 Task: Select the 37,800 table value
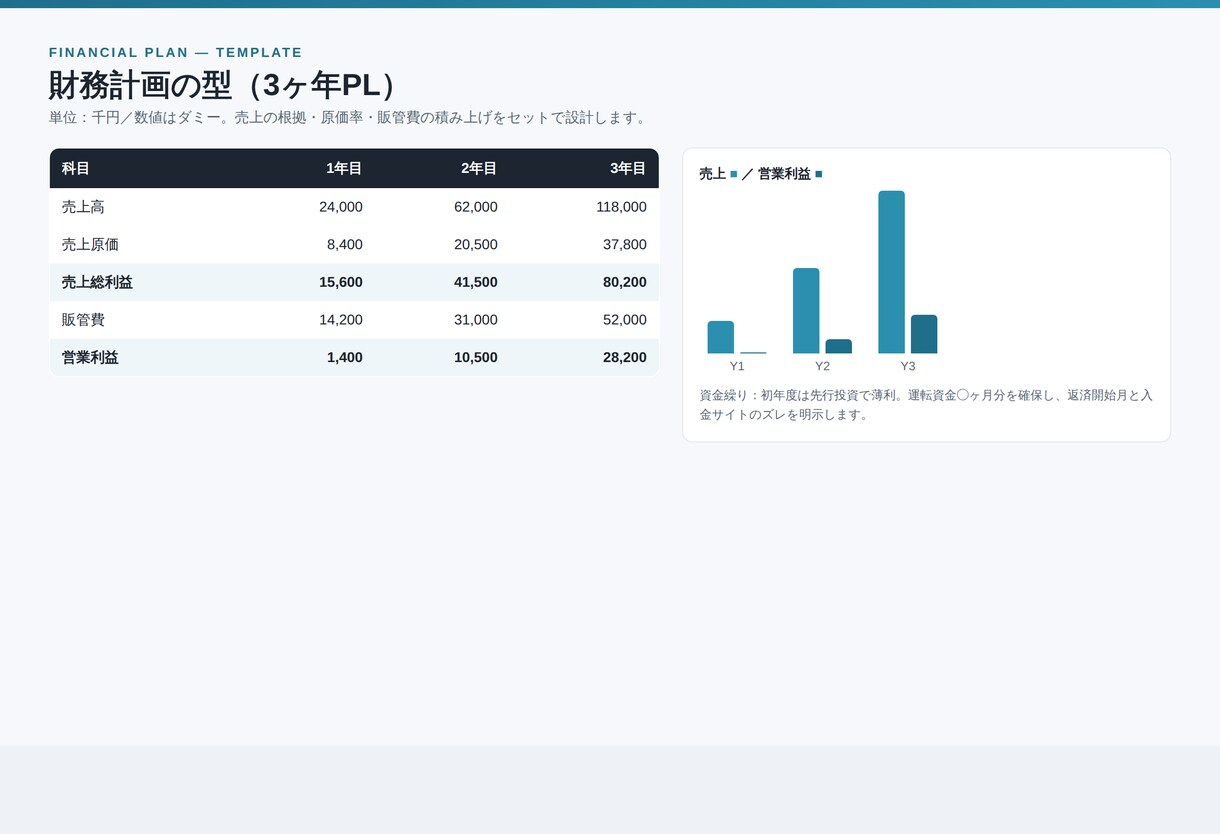pyautogui.click(x=625, y=244)
